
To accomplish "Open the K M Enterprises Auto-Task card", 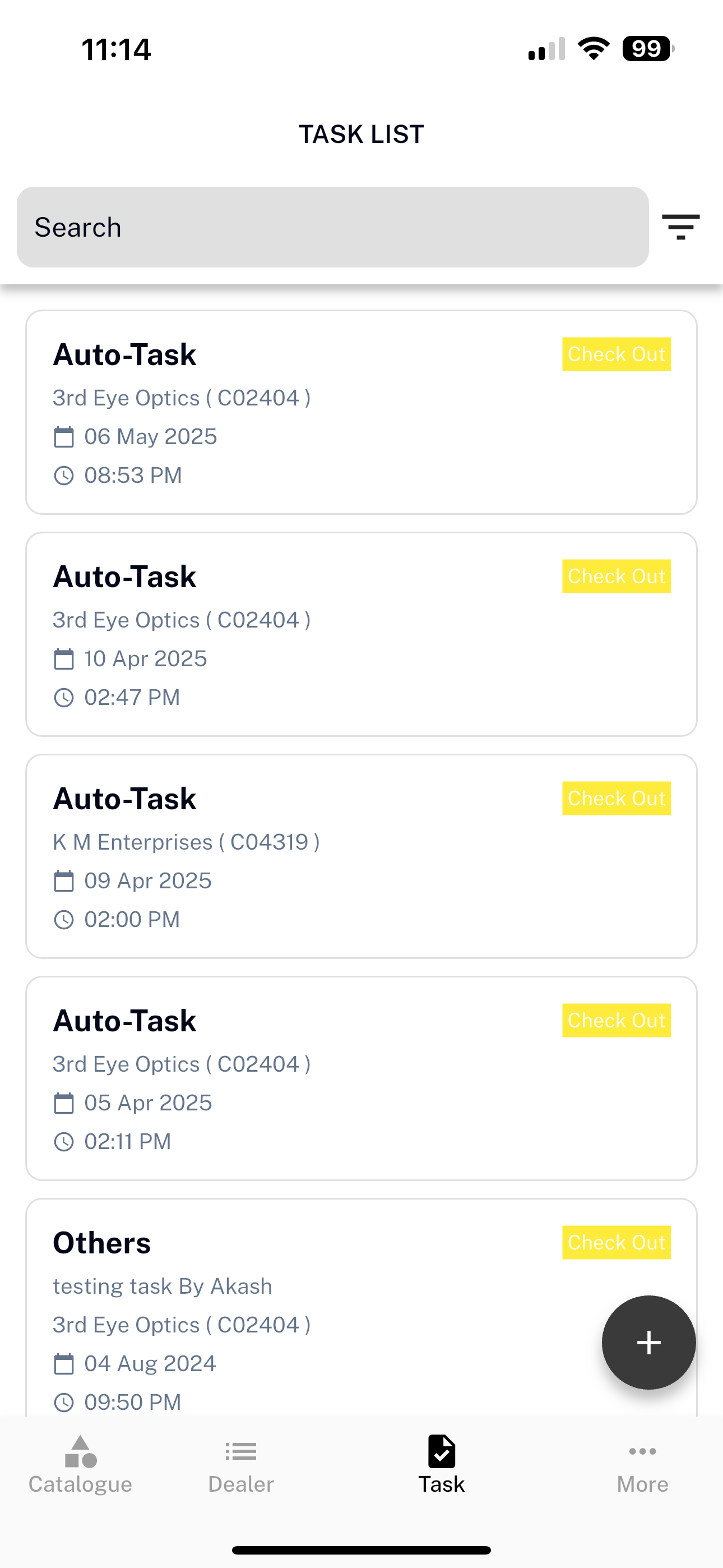I will [x=361, y=856].
